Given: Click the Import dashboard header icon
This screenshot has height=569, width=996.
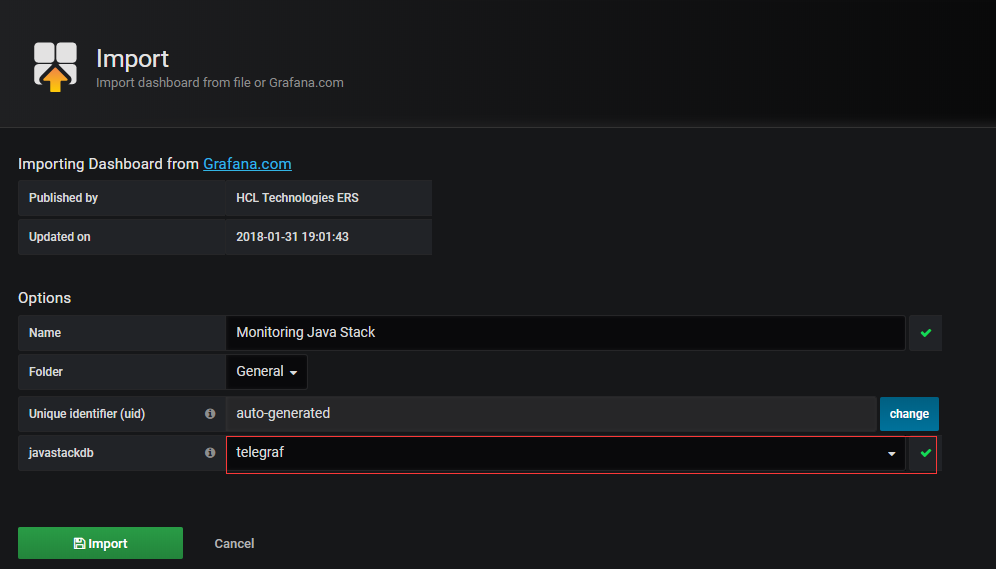Looking at the screenshot, I should [55, 66].
